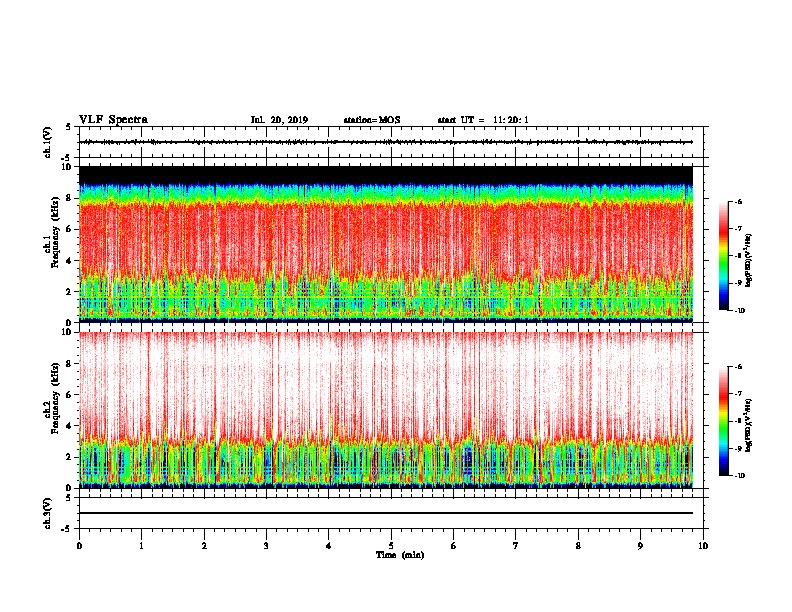Click the flat ch.3 voltage trace line

click(x=386, y=513)
